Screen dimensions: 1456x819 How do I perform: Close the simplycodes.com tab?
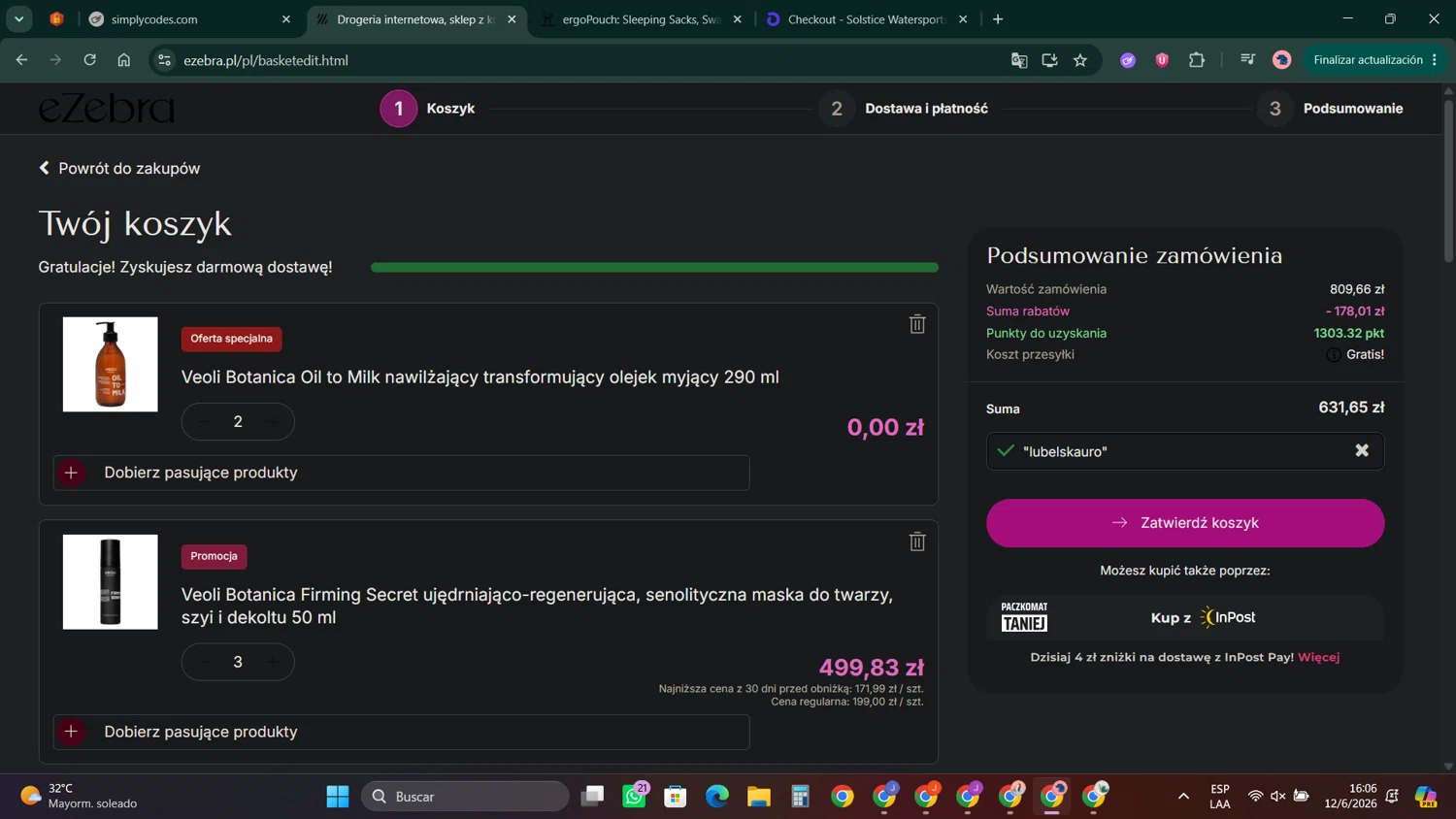(286, 19)
